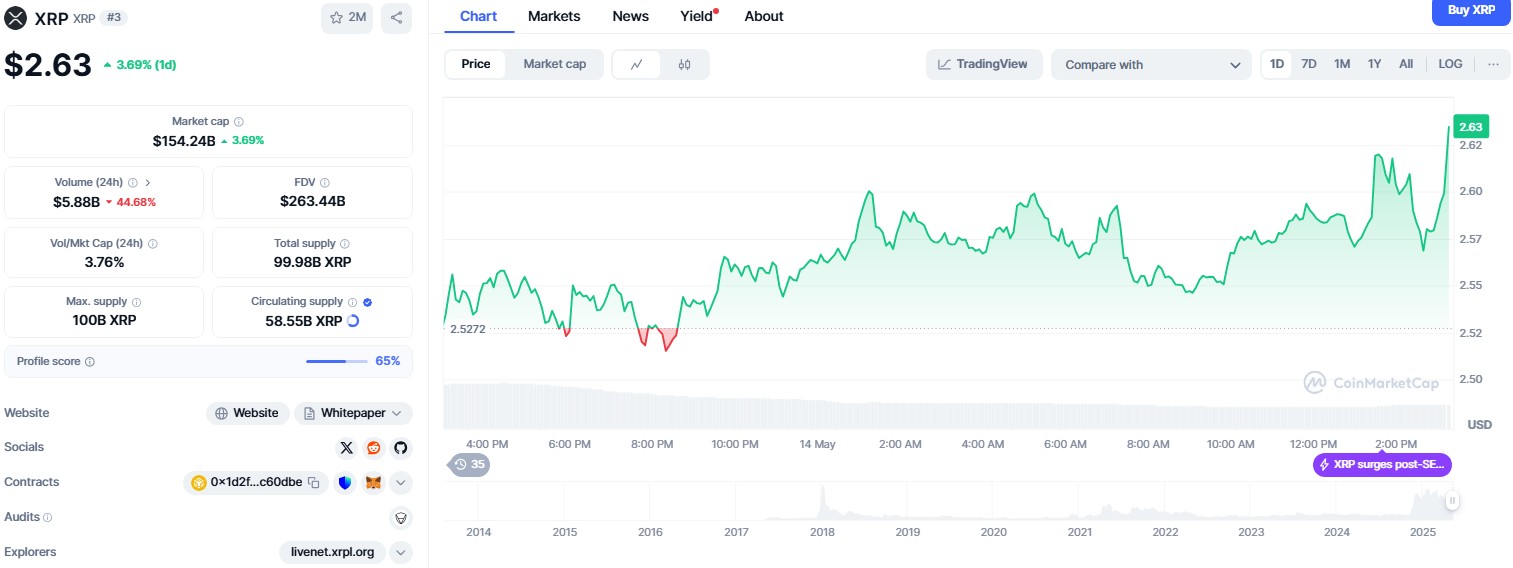Screen dimensions: 1513x568
Task: Open the GitHub social icon
Action: point(401,448)
